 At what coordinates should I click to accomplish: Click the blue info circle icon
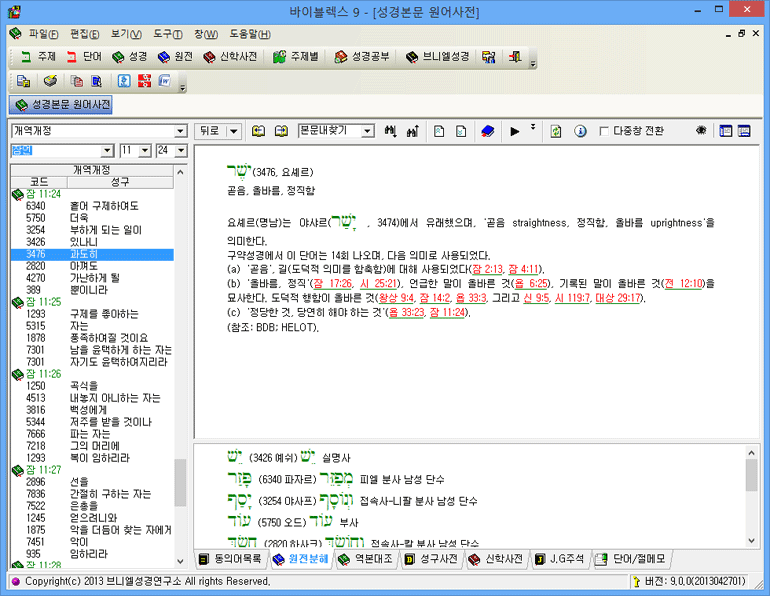(580, 131)
